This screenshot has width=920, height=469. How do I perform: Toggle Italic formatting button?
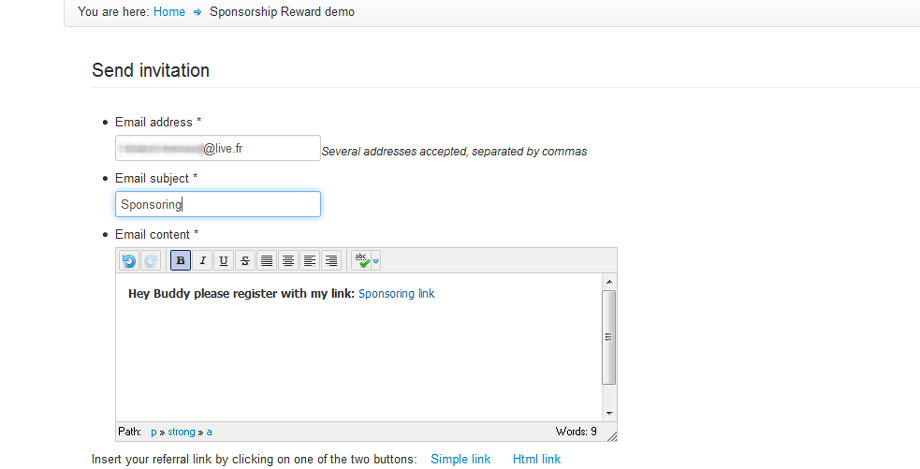click(x=202, y=261)
